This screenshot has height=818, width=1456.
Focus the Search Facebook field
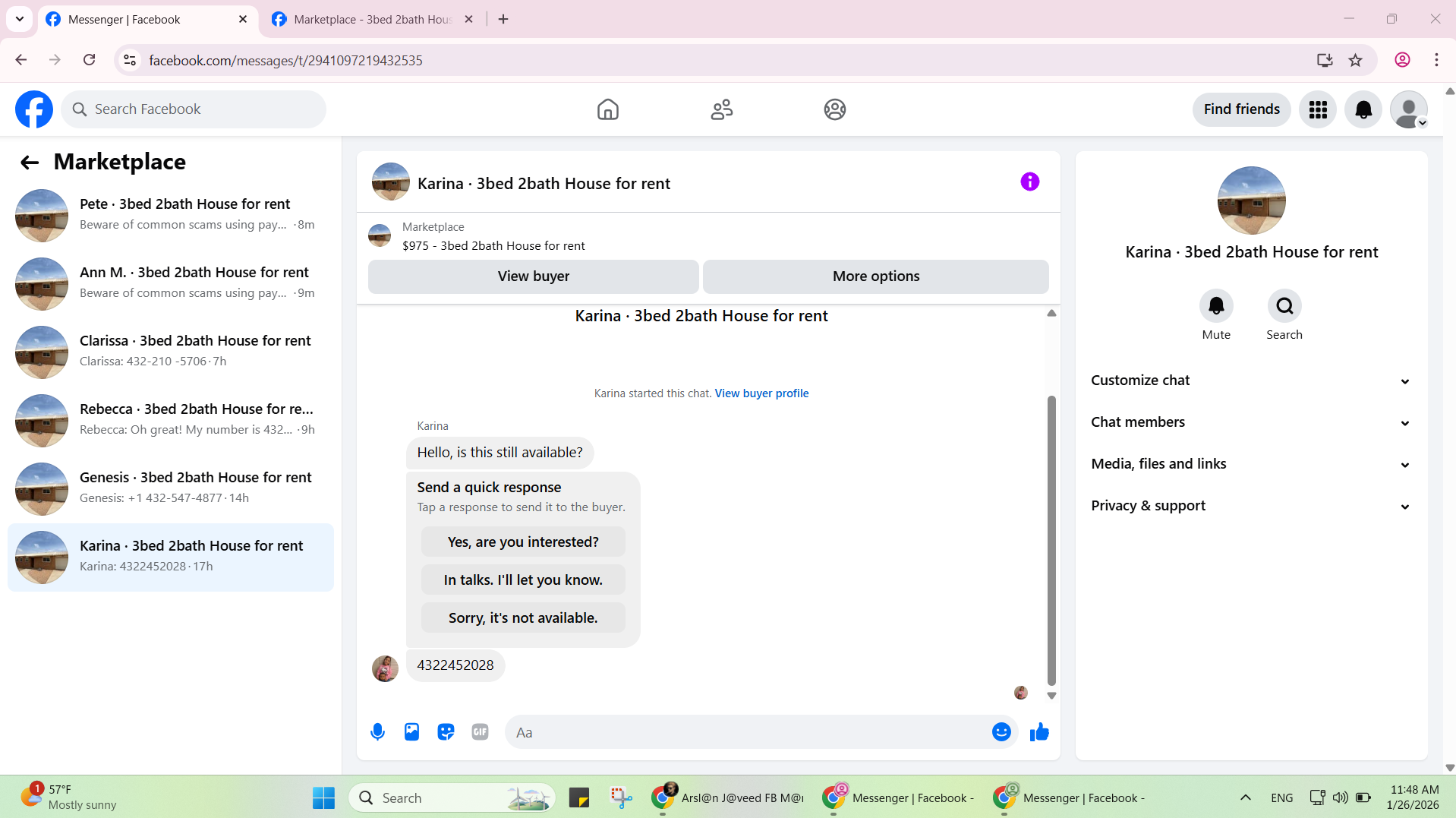pos(194,109)
